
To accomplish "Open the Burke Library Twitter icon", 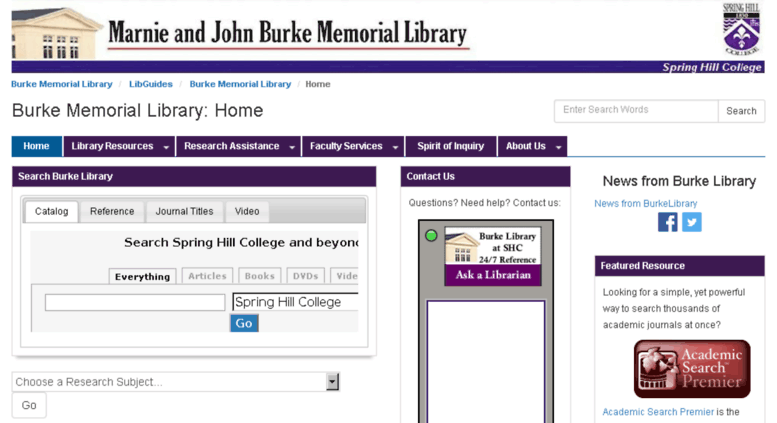I will click(x=692, y=222).
